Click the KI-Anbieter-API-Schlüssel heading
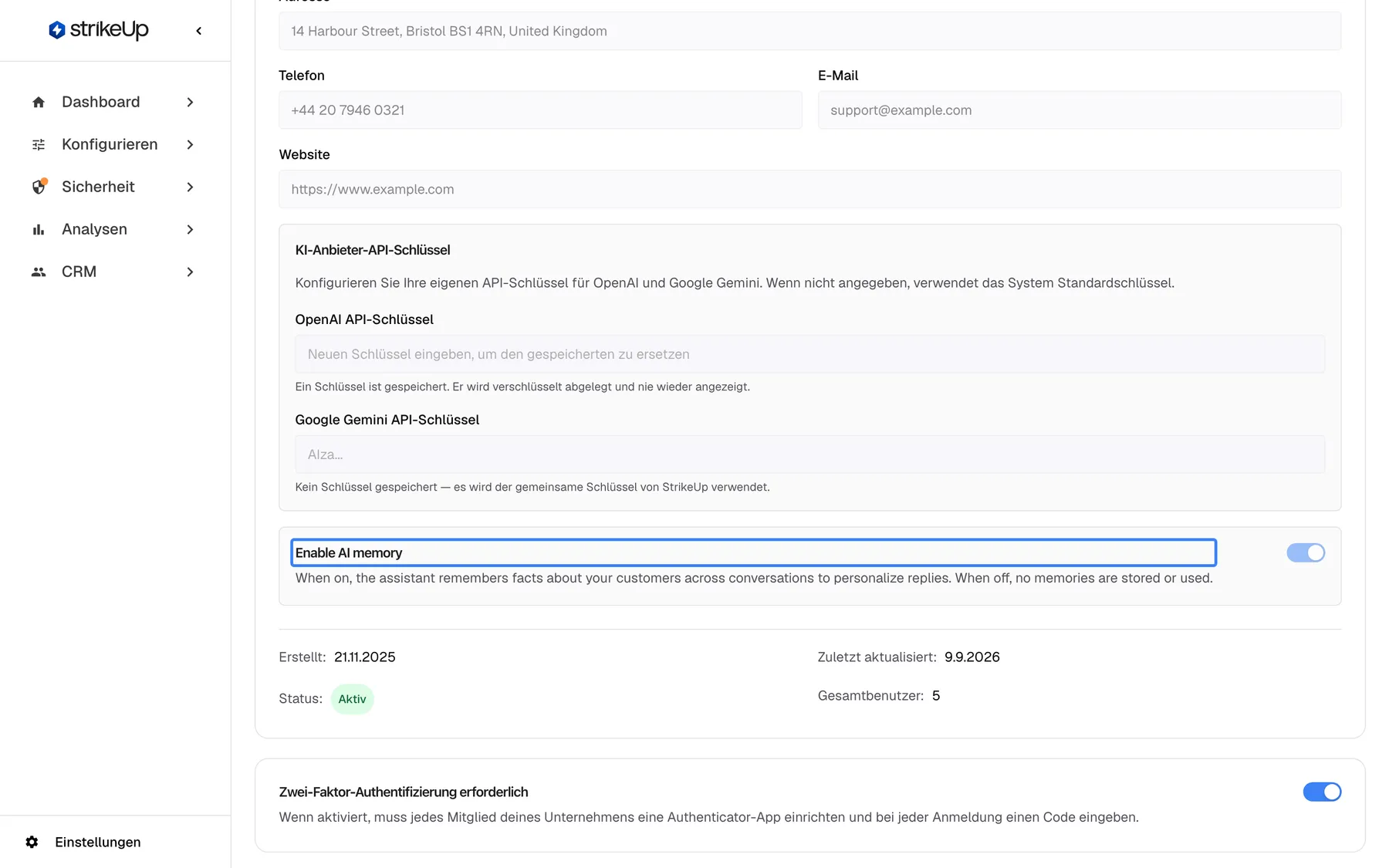Screen dimensions: 1389x868 tap(373, 250)
